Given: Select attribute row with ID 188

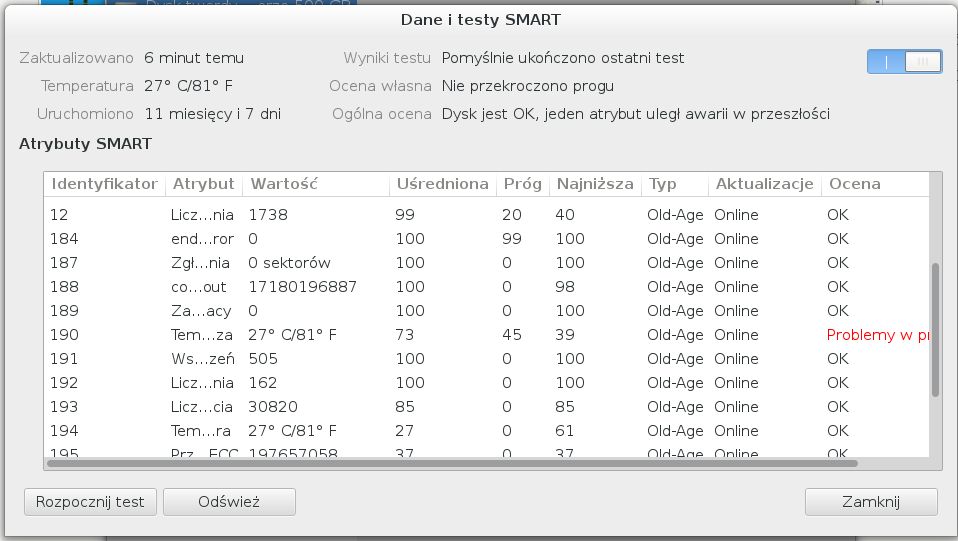Looking at the screenshot, I should (487, 287).
